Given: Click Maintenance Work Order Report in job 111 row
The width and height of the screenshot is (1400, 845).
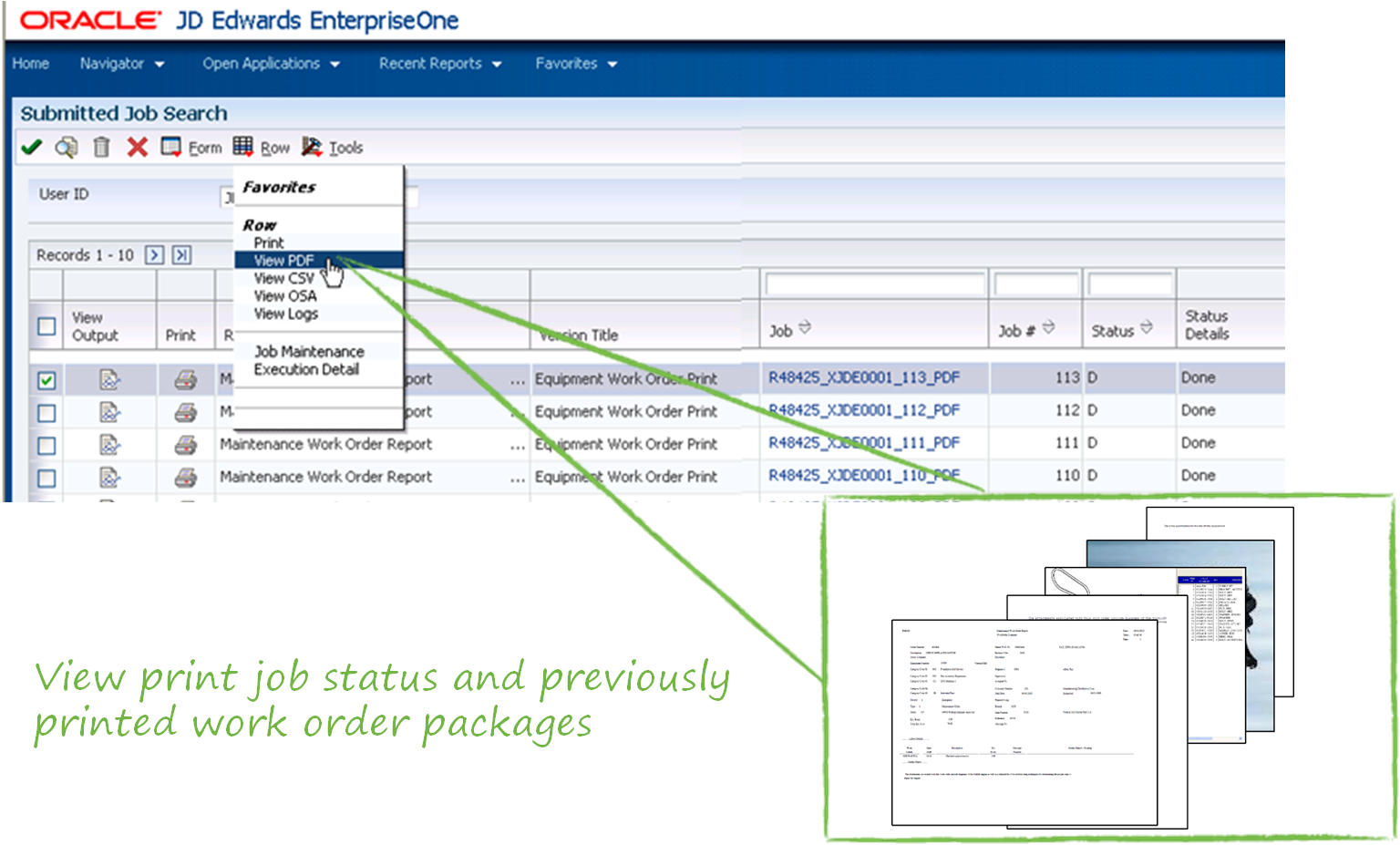Looking at the screenshot, I should point(325,444).
